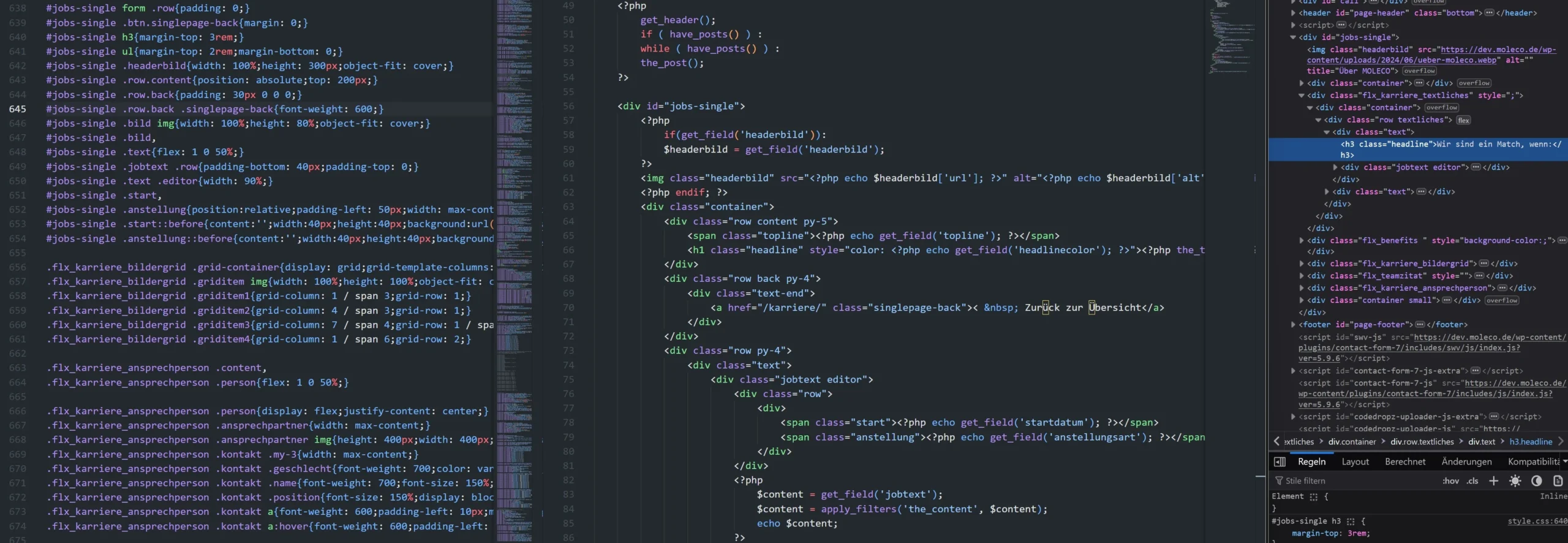Click the overflow badge on expanded div container
The width and height of the screenshot is (1568, 543).
click(x=1441, y=108)
